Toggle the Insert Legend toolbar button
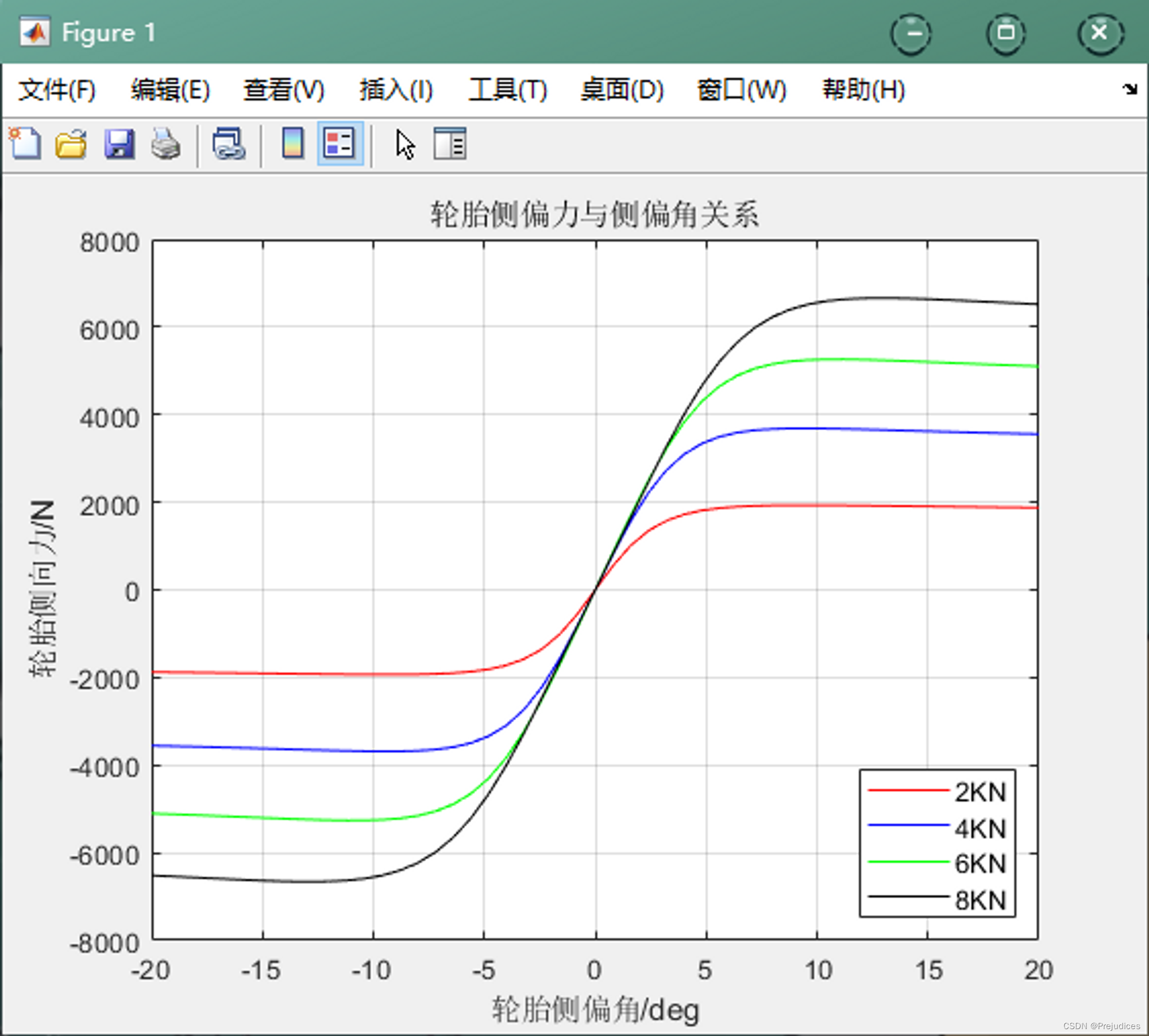Viewport: 1149px width, 1036px height. click(340, 144)
